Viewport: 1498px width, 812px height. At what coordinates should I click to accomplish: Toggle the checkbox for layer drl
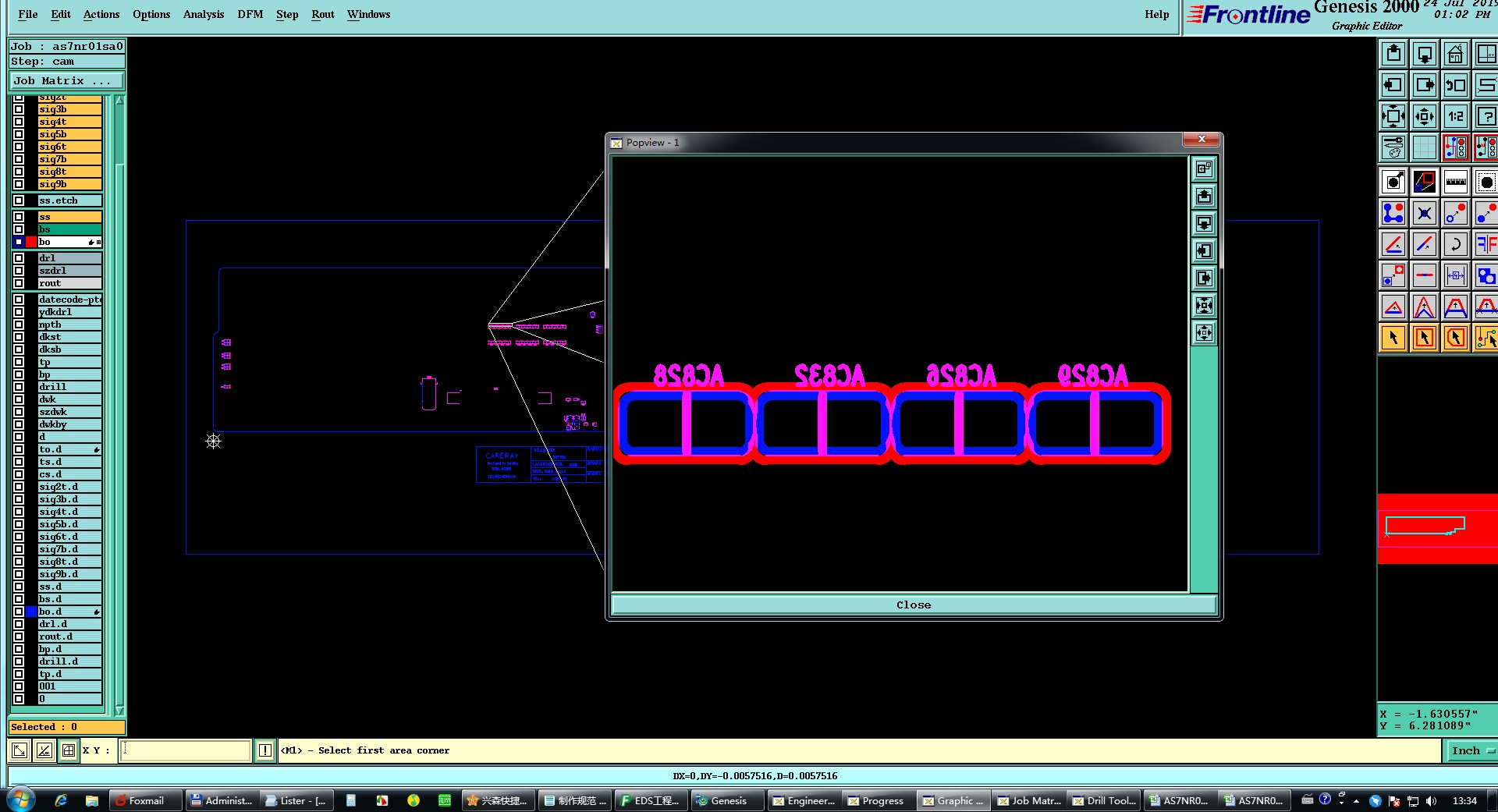point(19,258)
